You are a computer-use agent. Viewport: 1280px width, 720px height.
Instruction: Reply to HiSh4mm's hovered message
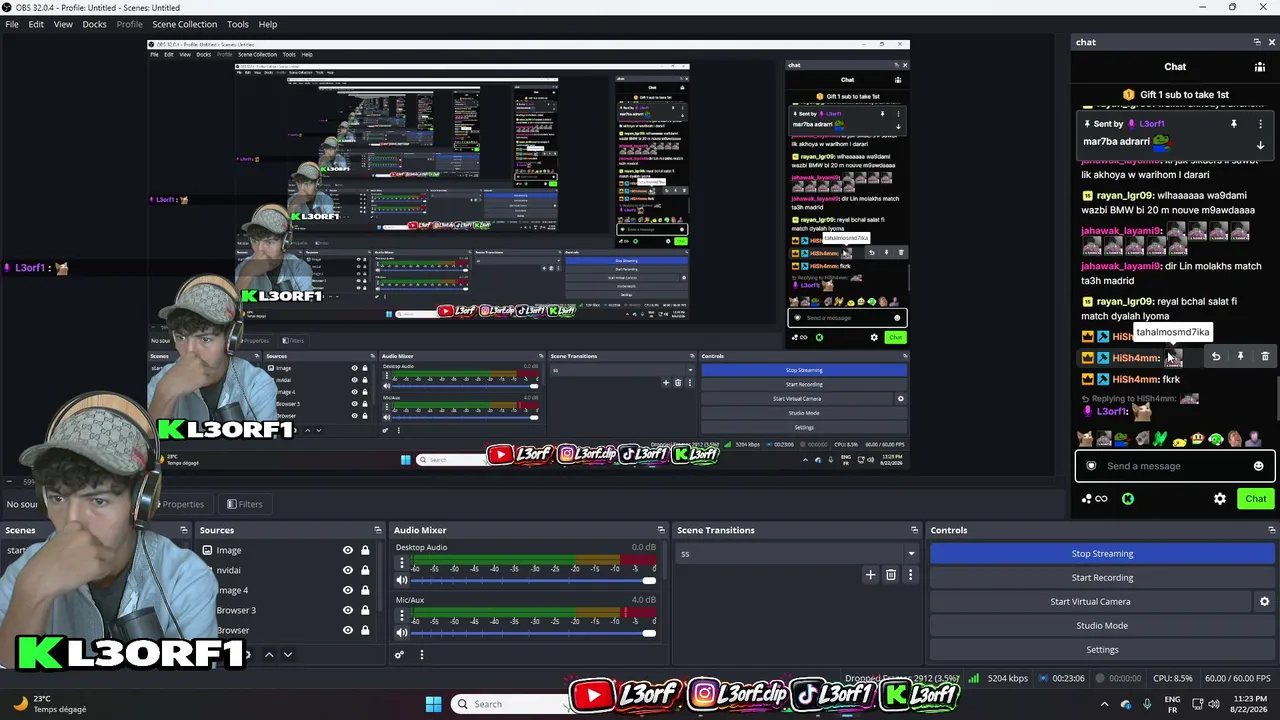click(x=1216, y=357)
